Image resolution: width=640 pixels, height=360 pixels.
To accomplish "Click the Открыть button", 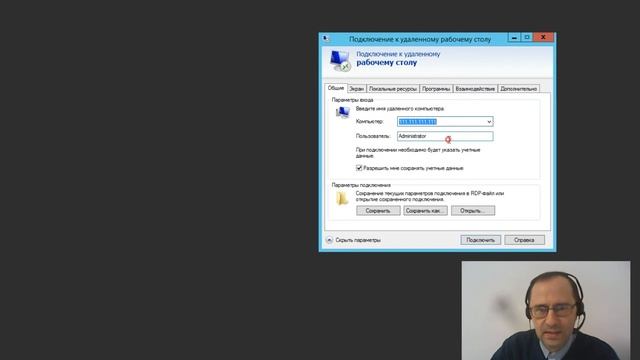I will [x=473, y=211].
